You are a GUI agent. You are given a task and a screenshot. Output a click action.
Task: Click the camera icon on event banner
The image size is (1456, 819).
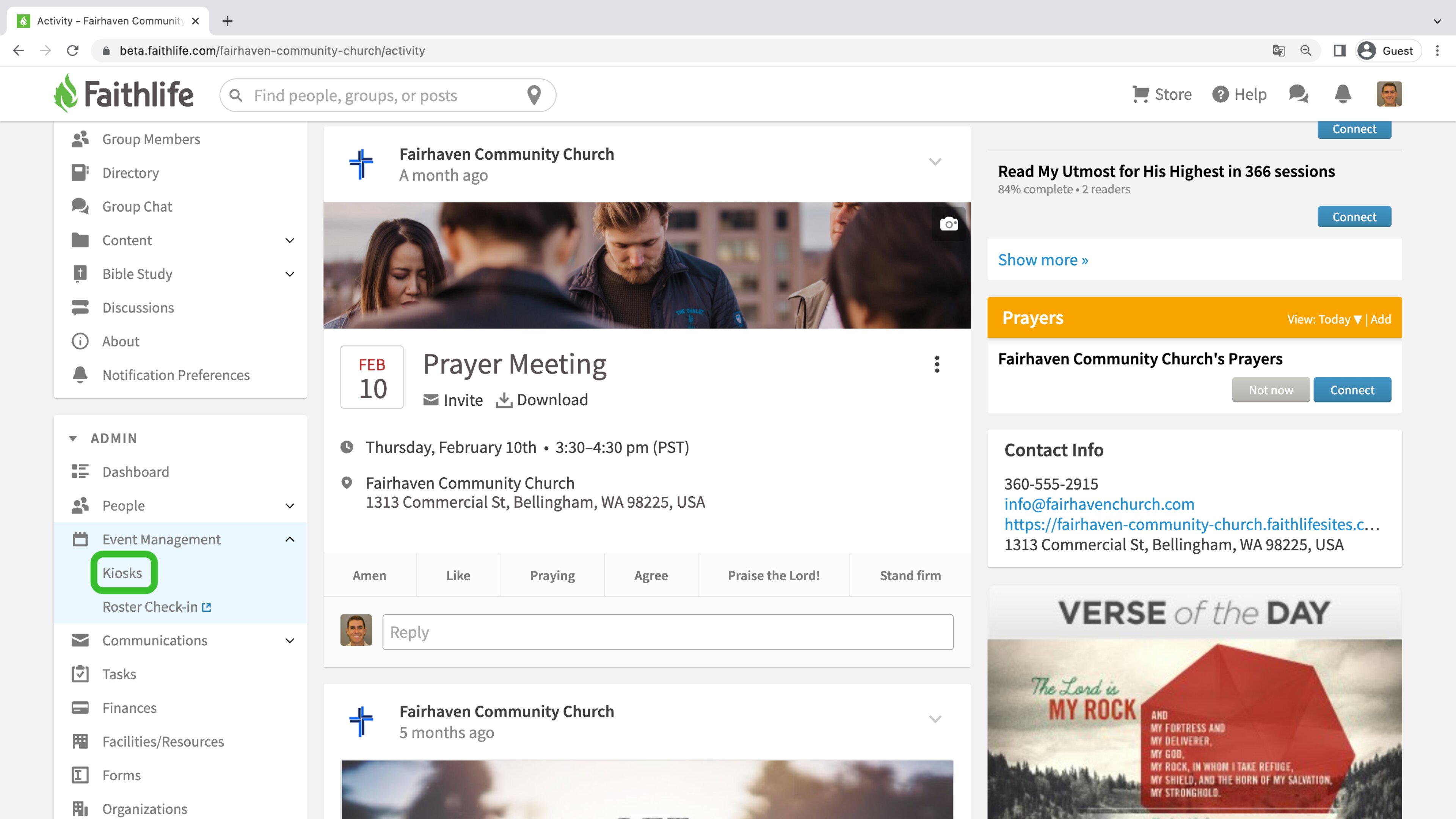click(x=949, y=224)
